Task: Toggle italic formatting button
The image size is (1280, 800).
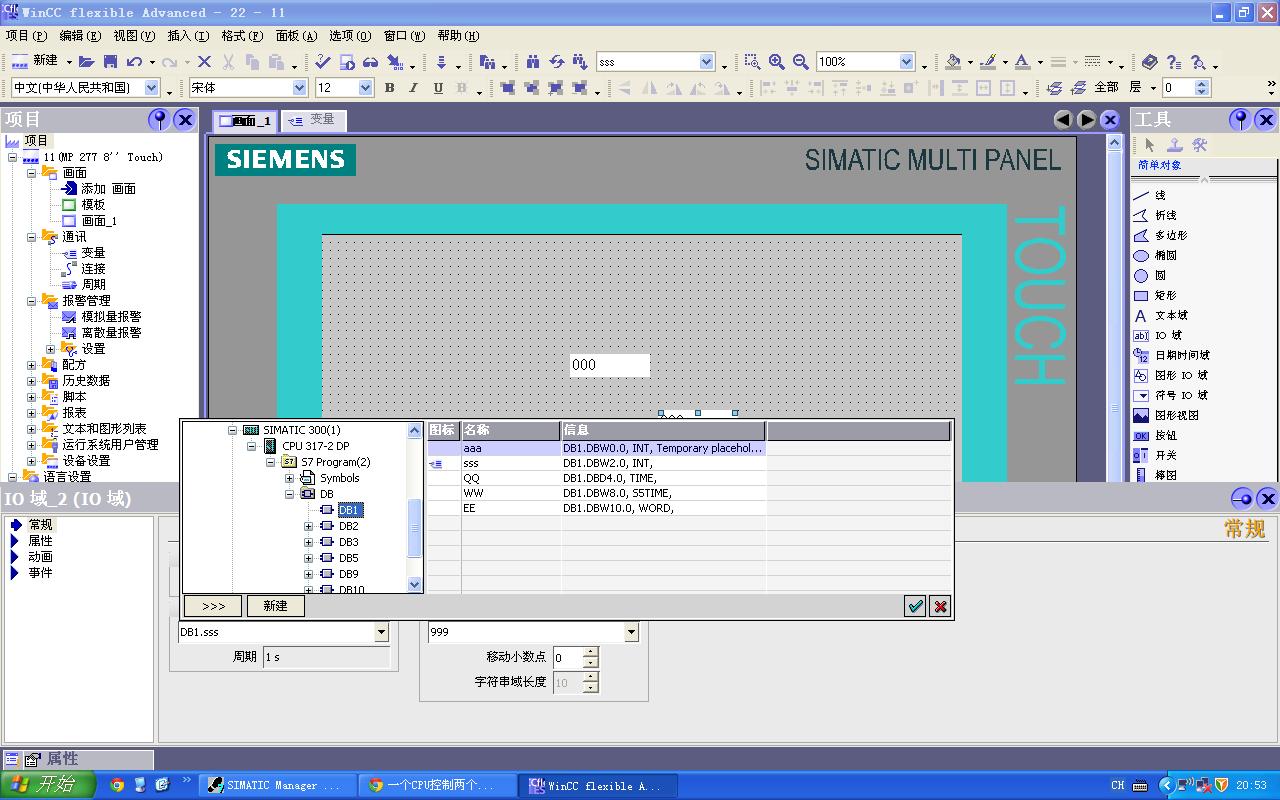Action: (x=413, y=88)
